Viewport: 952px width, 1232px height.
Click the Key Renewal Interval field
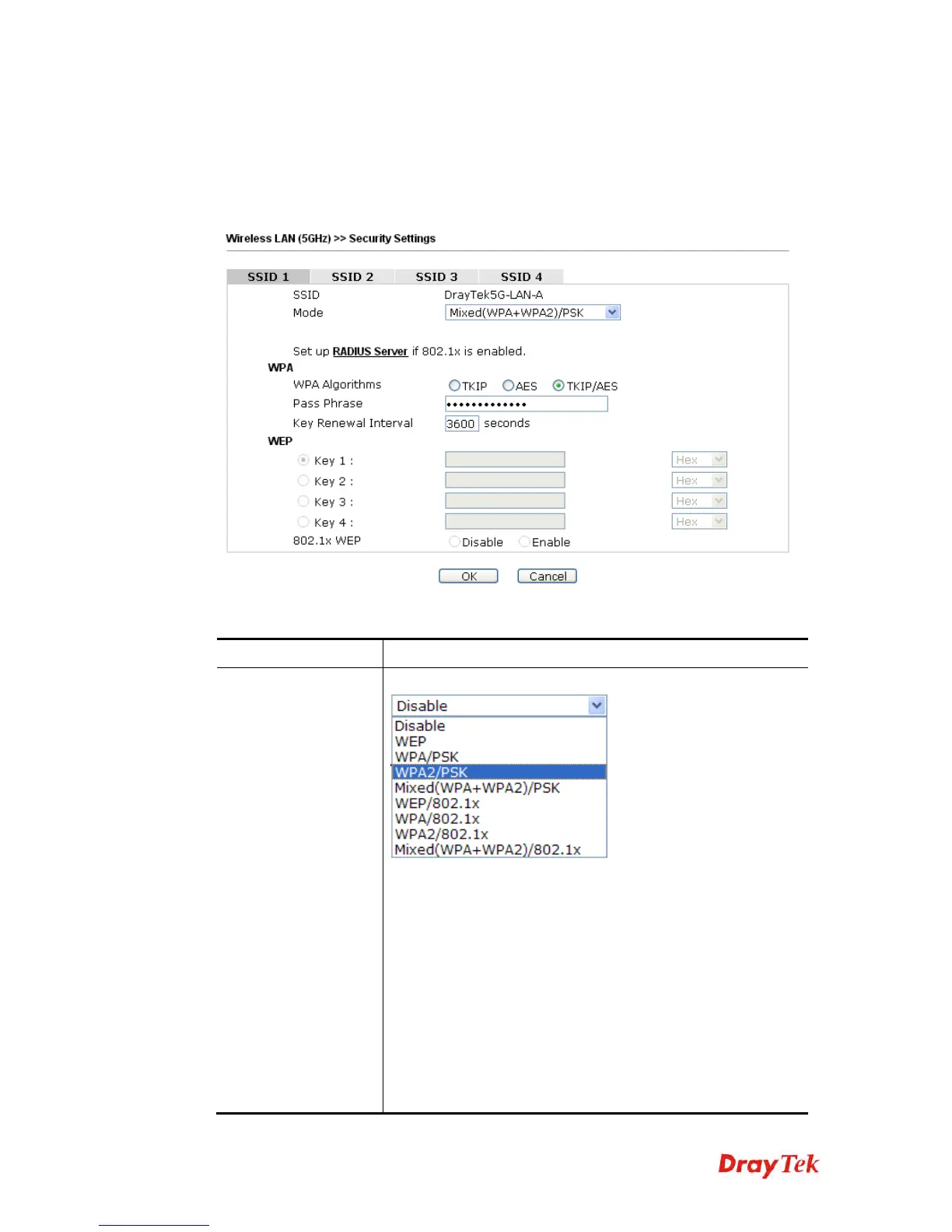point(461,424)
